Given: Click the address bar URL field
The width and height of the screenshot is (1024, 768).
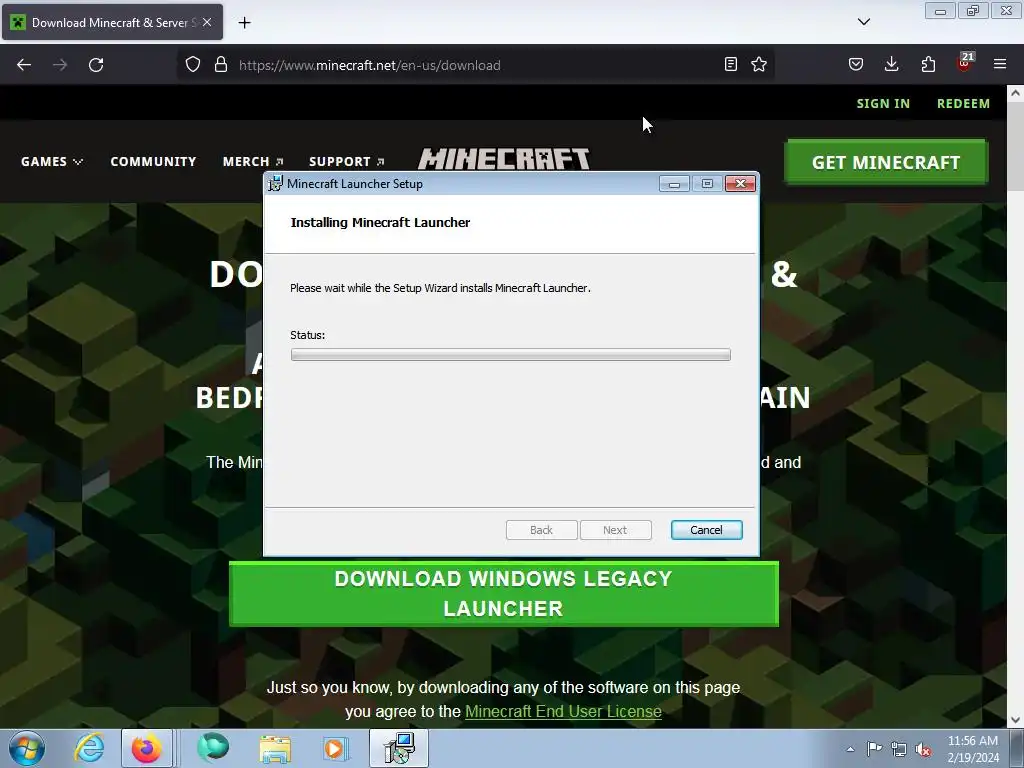Looking at the screenshot, I should coord(475,65).
